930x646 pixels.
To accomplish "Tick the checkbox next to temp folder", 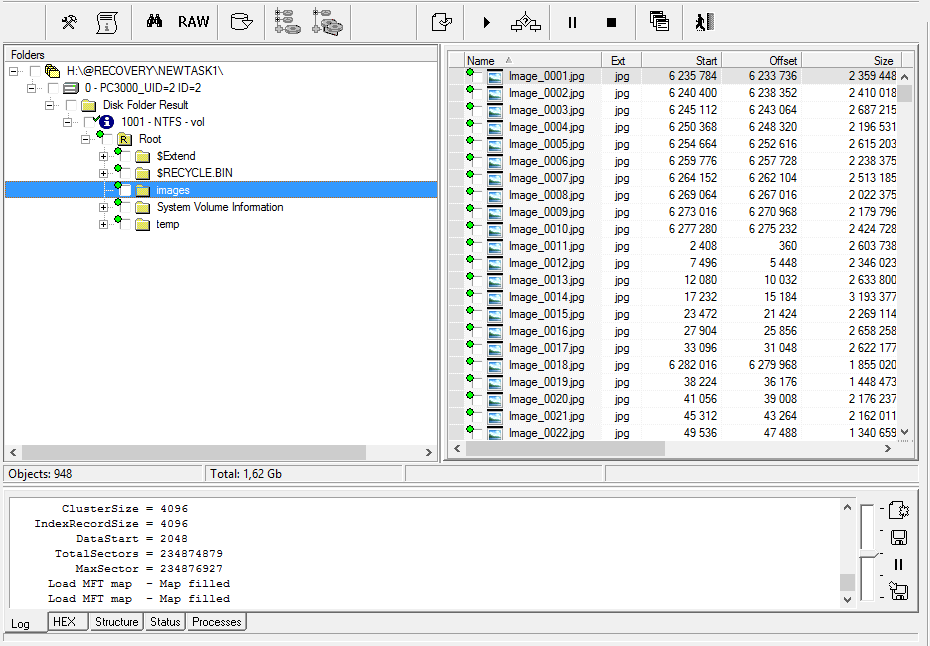I will coord(125,224).
